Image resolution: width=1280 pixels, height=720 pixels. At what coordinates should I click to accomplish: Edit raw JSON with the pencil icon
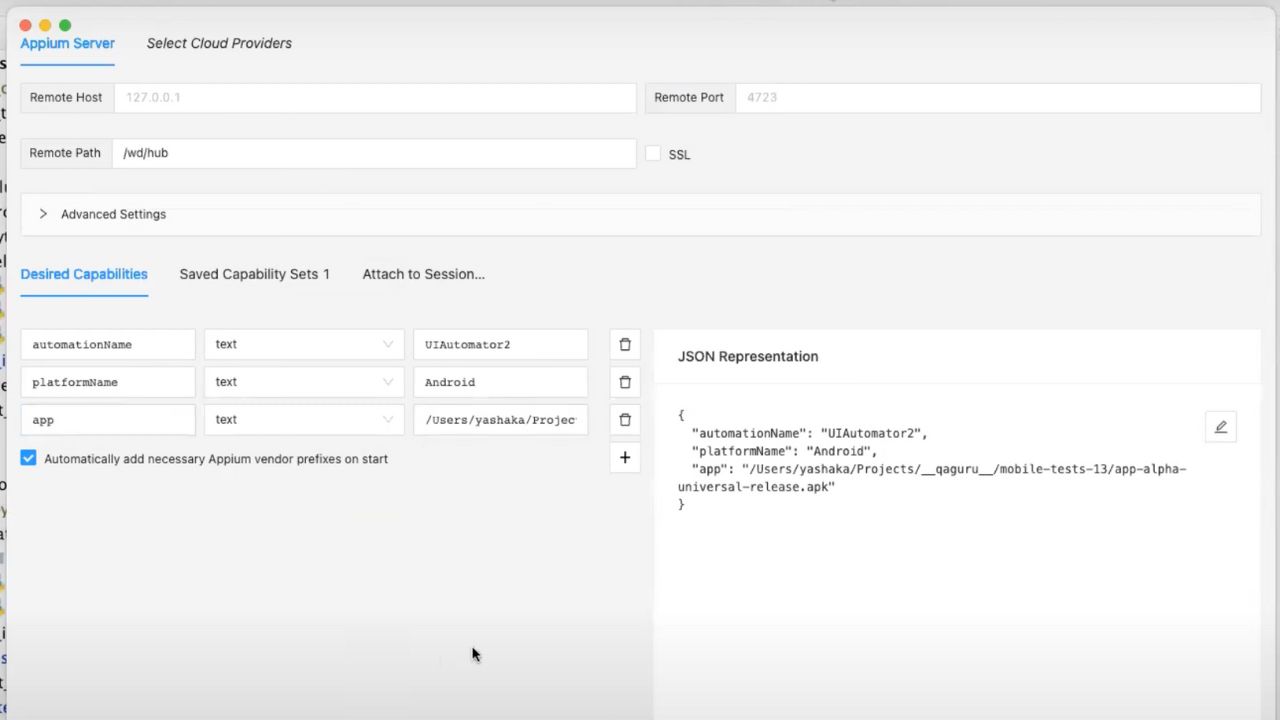pyautogui.click(x=1221, y=427)
